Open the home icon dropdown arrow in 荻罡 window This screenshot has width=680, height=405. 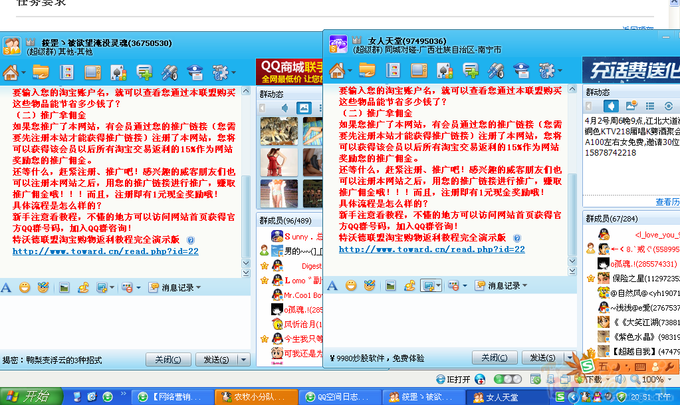(23, 72)
